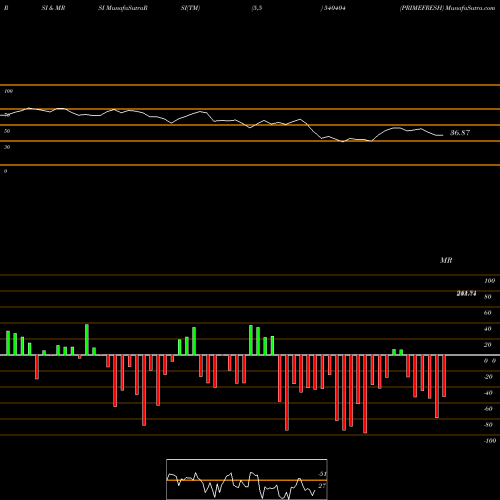This screenshot has width=500, height=500.
Task: Click the -80 label on MR axis
Action: 488,425
